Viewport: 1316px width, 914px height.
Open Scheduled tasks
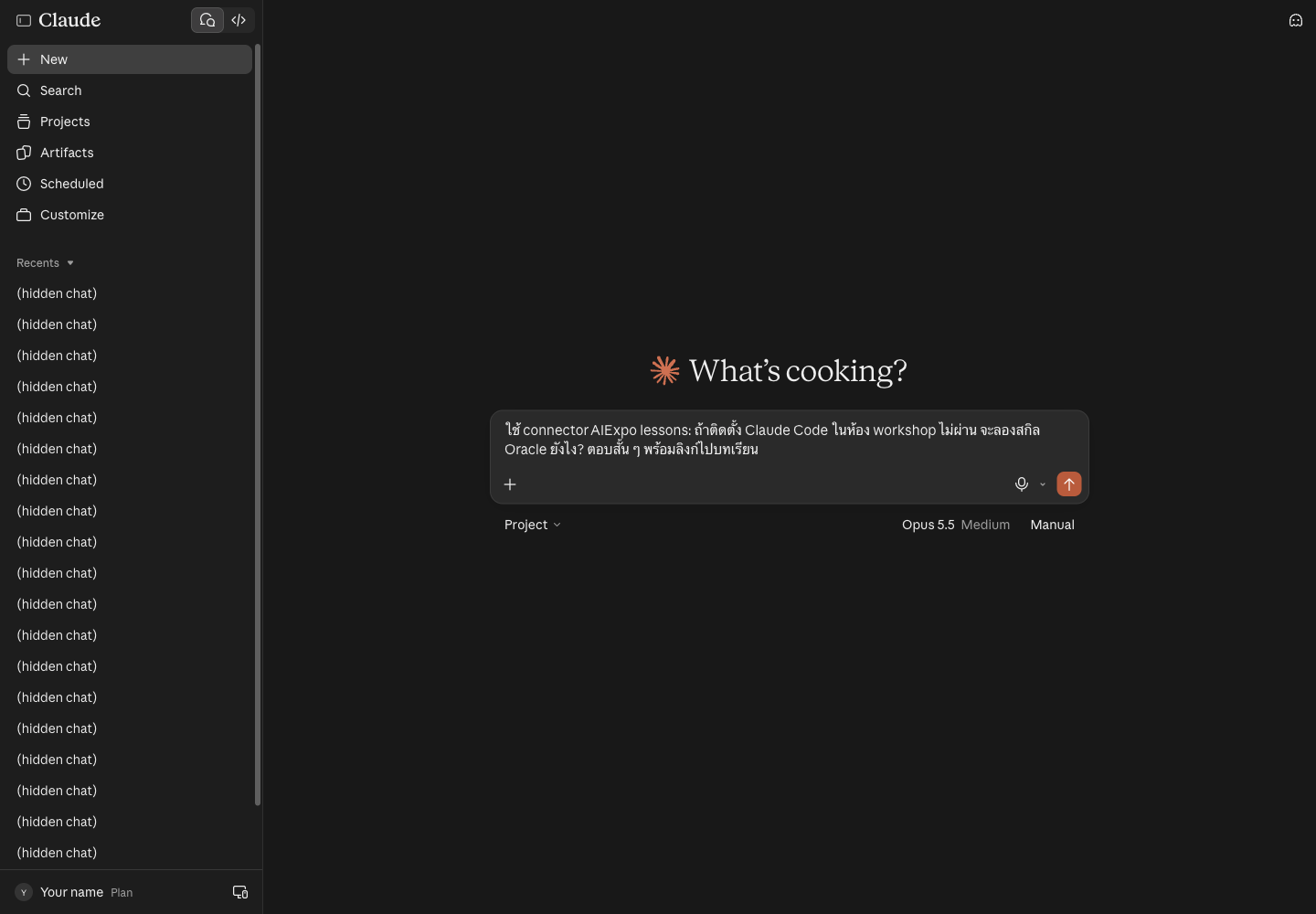click(130, 184)
